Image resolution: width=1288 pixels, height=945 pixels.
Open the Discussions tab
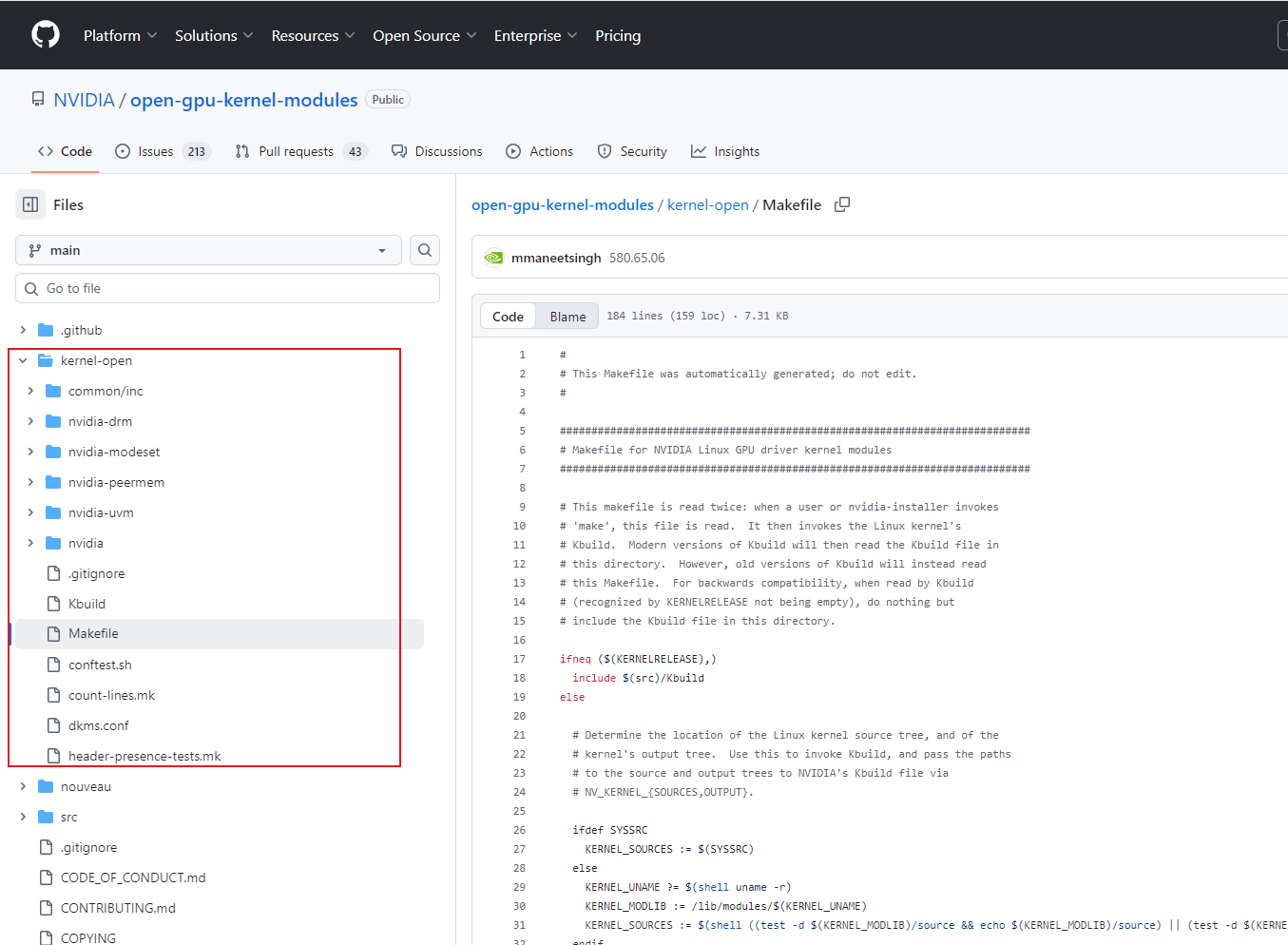click(437, 151)
